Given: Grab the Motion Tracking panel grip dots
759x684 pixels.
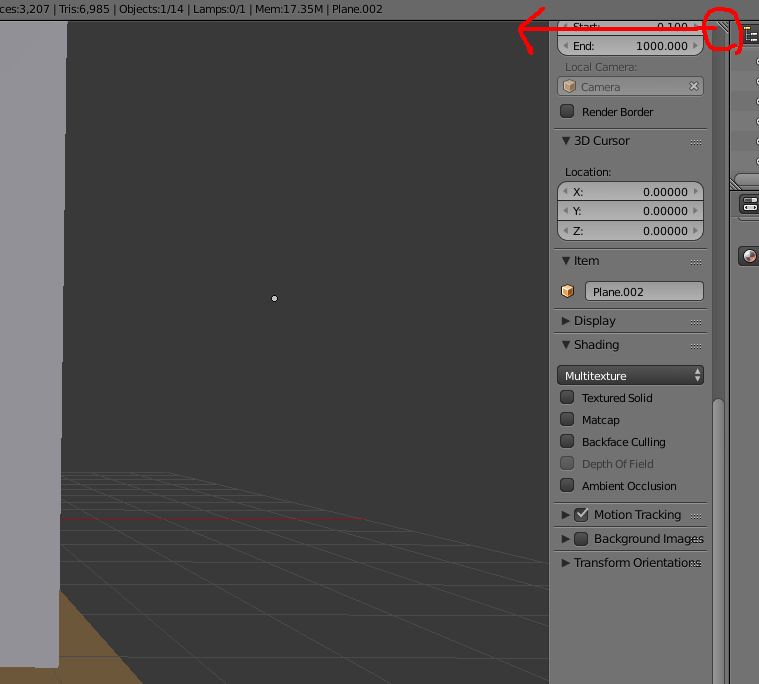Looking at the screenshot, I should (696, 517).
